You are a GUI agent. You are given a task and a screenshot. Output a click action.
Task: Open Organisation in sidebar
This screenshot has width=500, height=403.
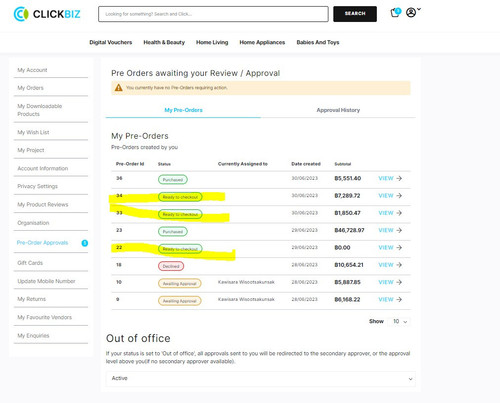[x=33, y=223]
